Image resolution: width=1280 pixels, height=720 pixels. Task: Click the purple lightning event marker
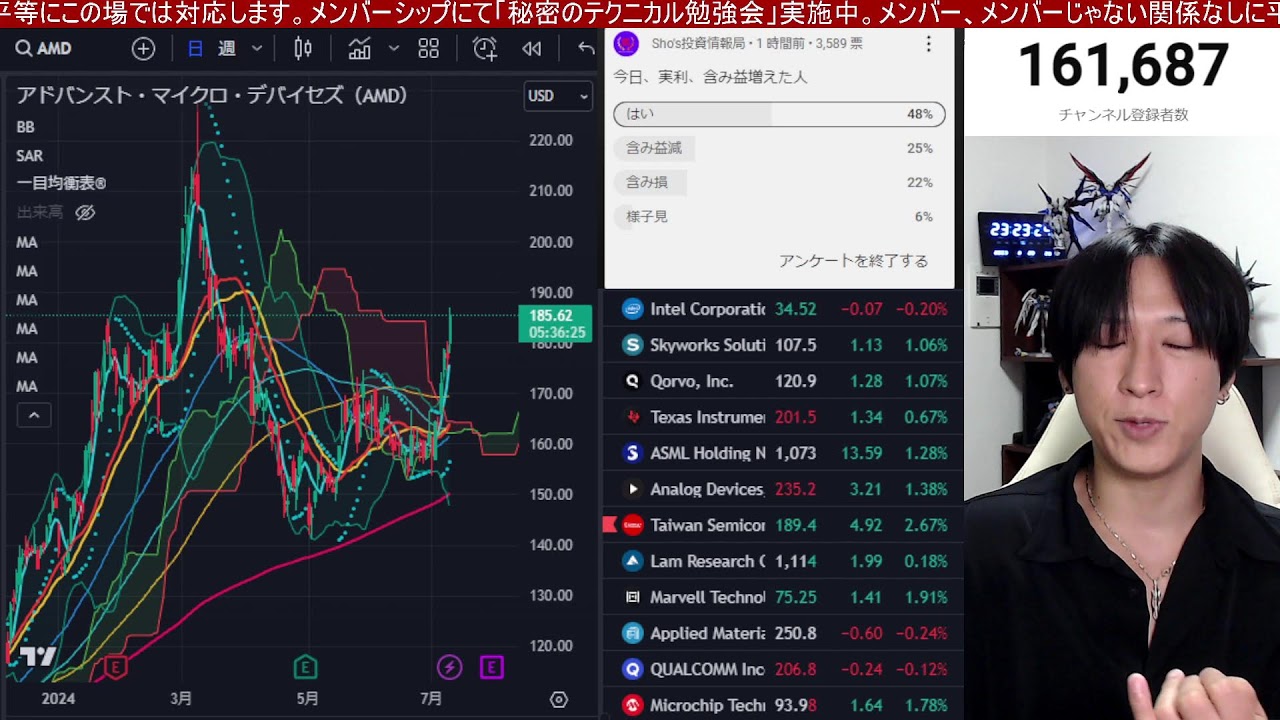click(450, 667)
